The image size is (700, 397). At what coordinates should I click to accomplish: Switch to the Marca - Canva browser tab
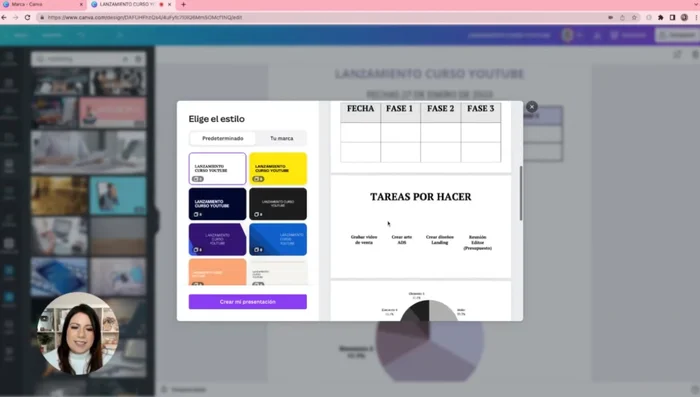click(x=42, y=4)
